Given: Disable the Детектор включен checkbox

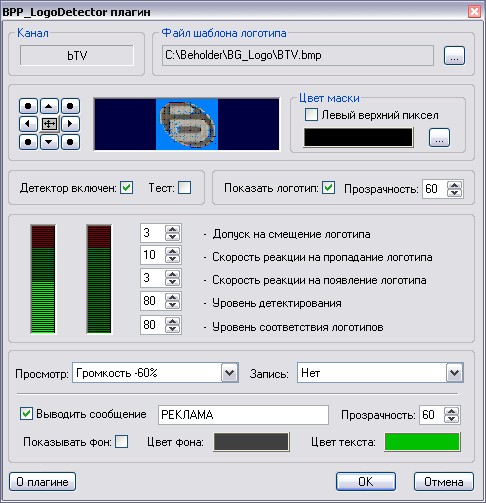Looking at the screenshot, I should click(x=127, y=188).
